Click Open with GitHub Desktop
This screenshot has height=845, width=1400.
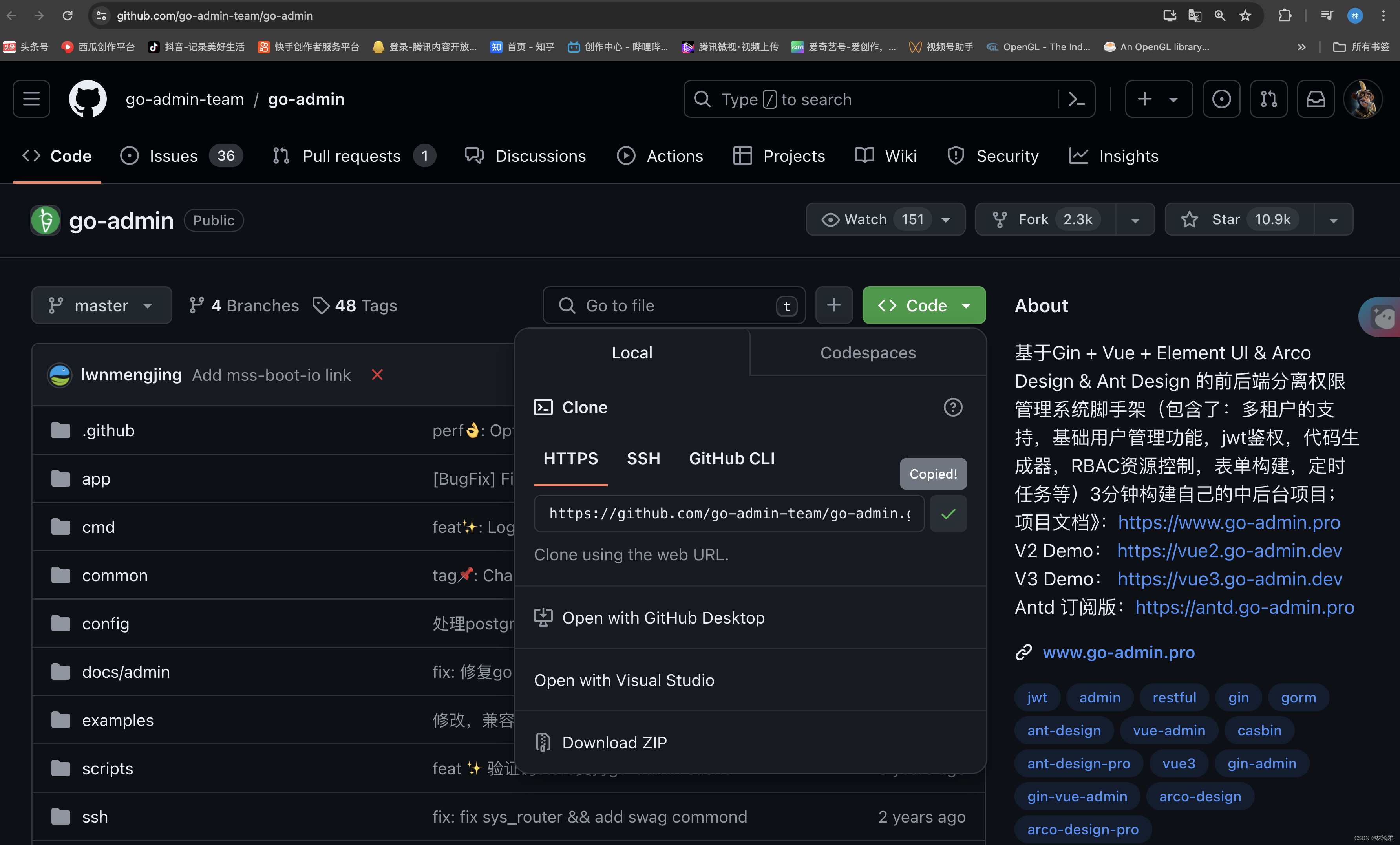[750, 618]
